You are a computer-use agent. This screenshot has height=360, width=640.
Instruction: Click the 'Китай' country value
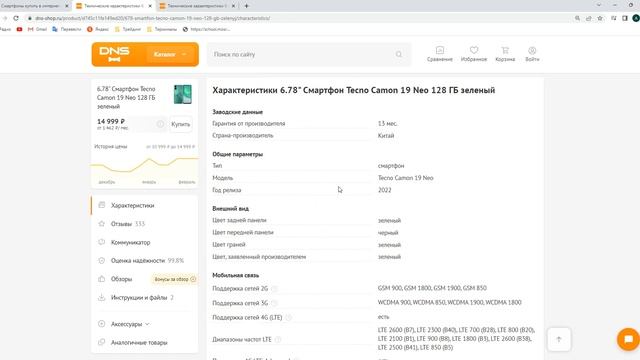(x=386, y=136)
